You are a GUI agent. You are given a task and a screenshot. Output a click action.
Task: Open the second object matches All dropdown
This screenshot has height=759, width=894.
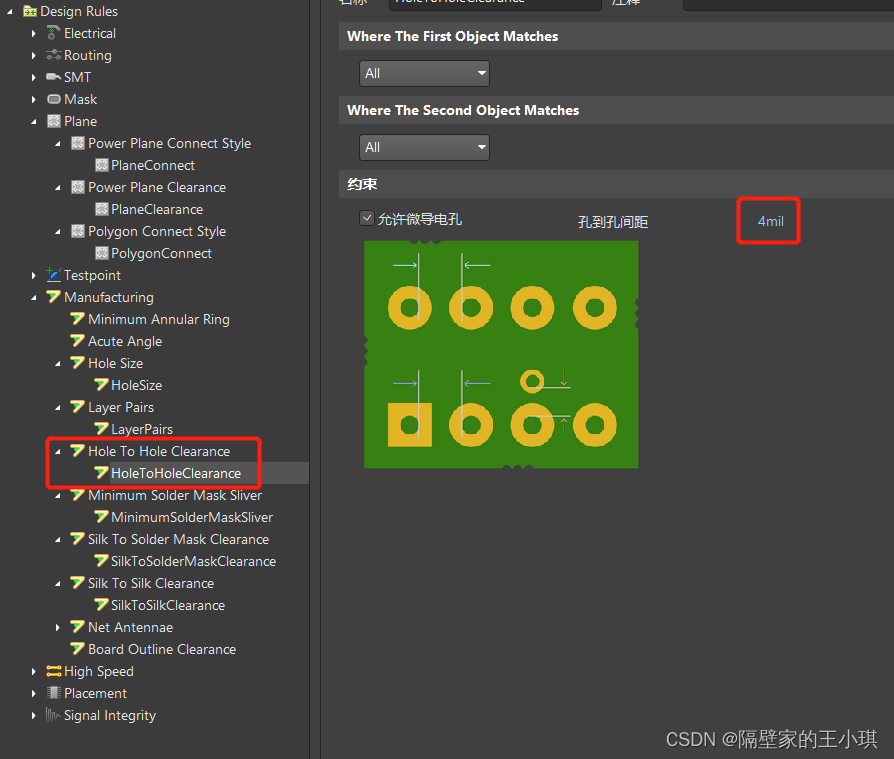424,148
